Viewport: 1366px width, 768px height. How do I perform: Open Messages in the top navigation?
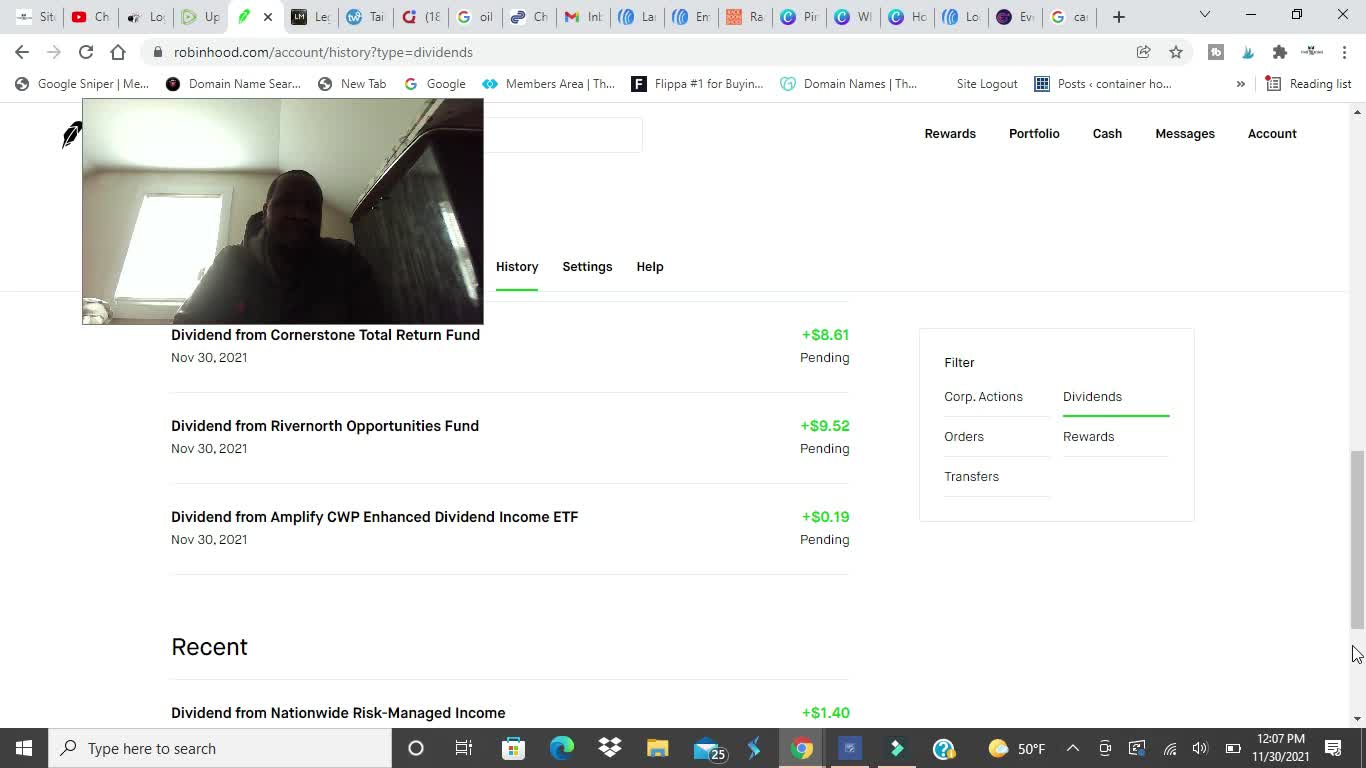point(1185,134)
